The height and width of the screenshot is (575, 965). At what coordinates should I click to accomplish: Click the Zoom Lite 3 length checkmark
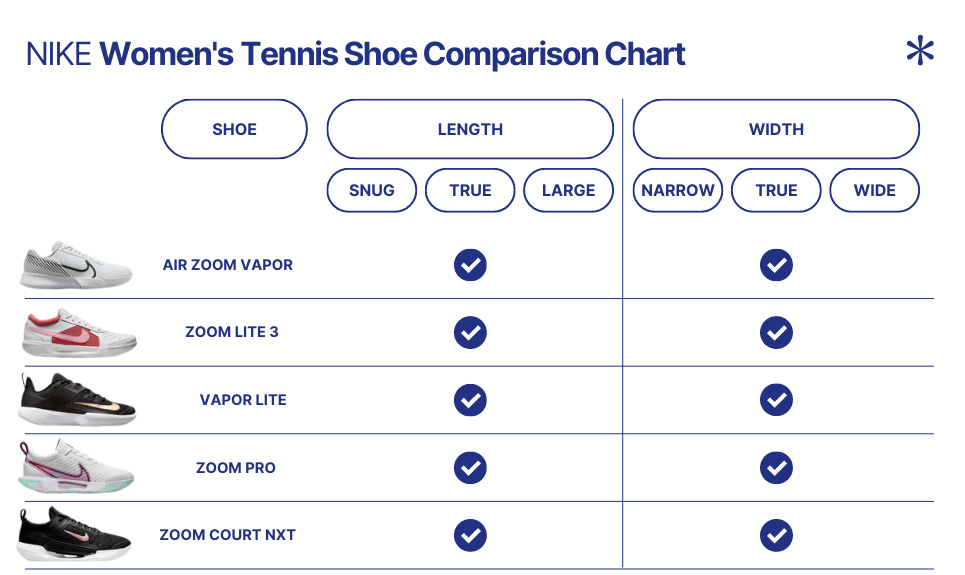click(x=470, y=332)
